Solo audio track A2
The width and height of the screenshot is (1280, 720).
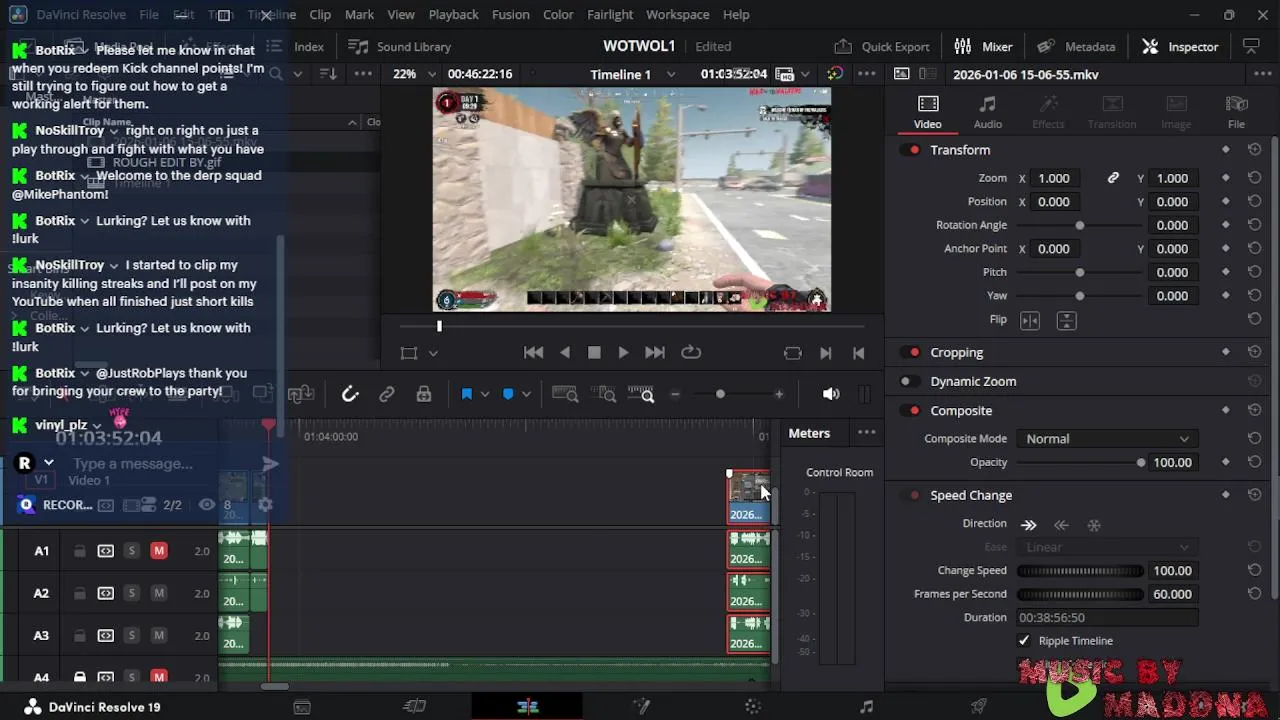131,593
